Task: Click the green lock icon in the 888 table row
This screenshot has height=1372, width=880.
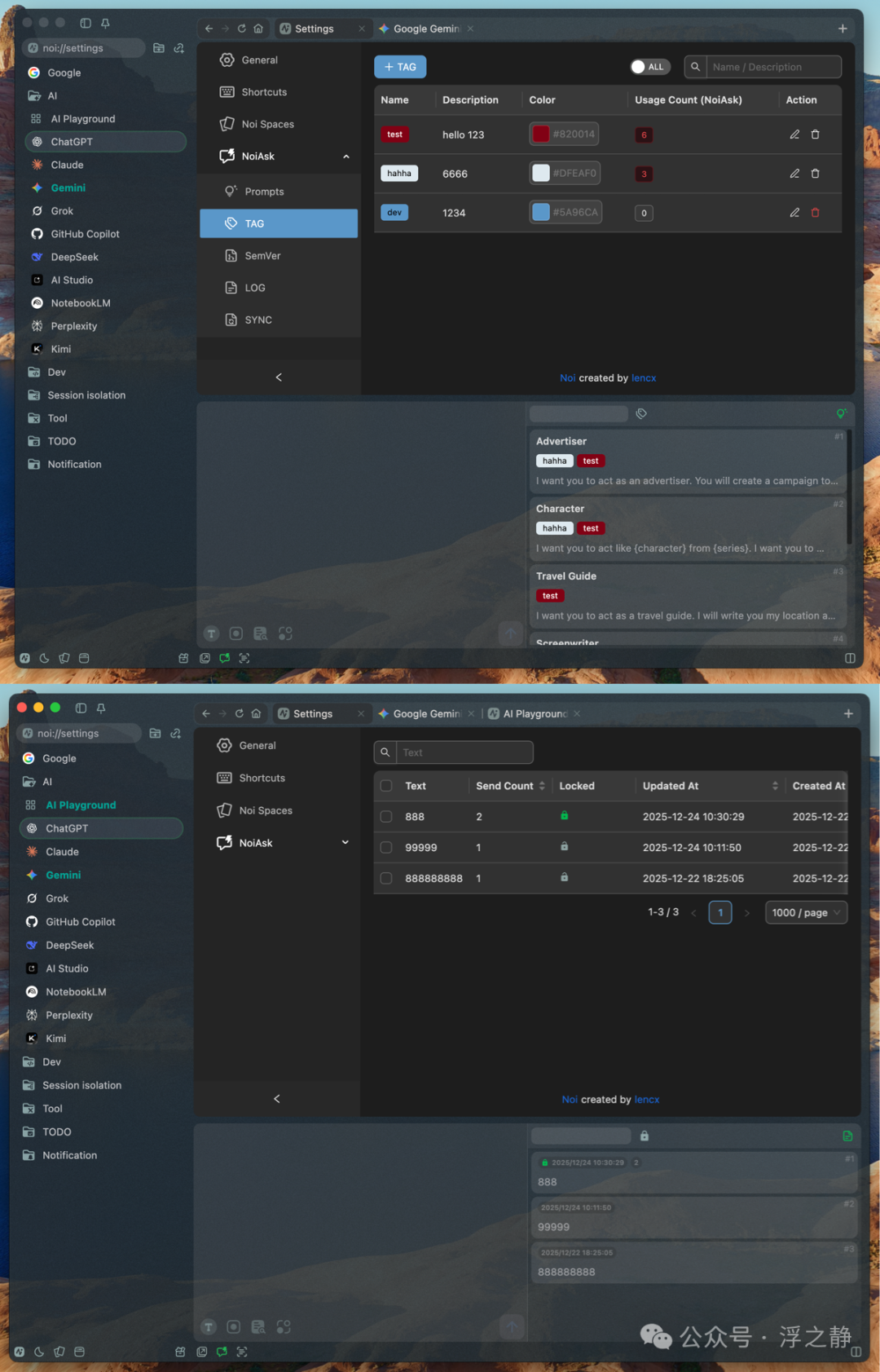Action: coord(564,815)
